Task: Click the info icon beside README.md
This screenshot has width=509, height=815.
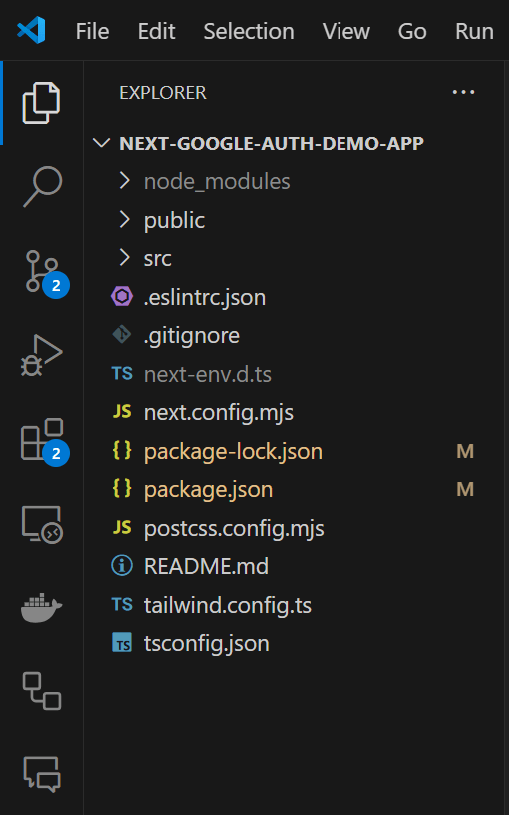Action: tap(122, 566)
